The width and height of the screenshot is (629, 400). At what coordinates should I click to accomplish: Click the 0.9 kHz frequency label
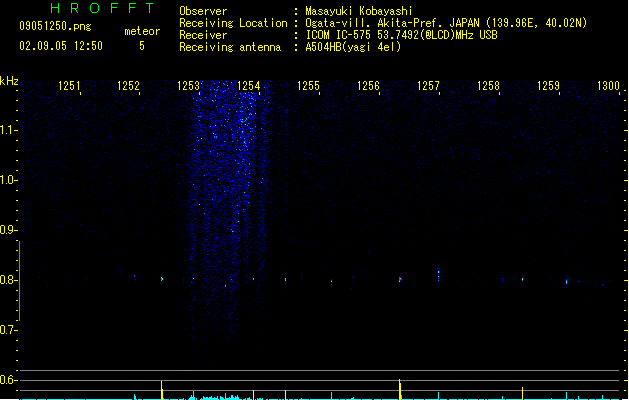[x=8, y=230]
